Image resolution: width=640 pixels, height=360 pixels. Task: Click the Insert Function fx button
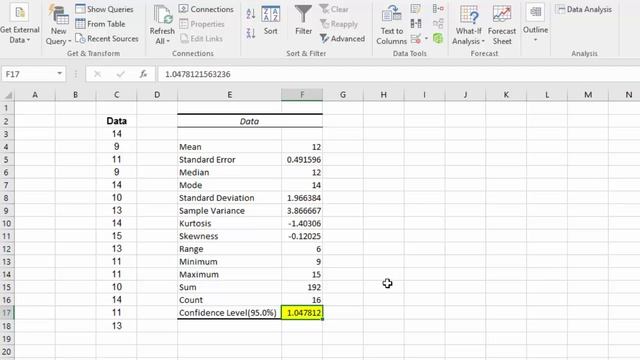pyautogui.click(x=143, y=74)
